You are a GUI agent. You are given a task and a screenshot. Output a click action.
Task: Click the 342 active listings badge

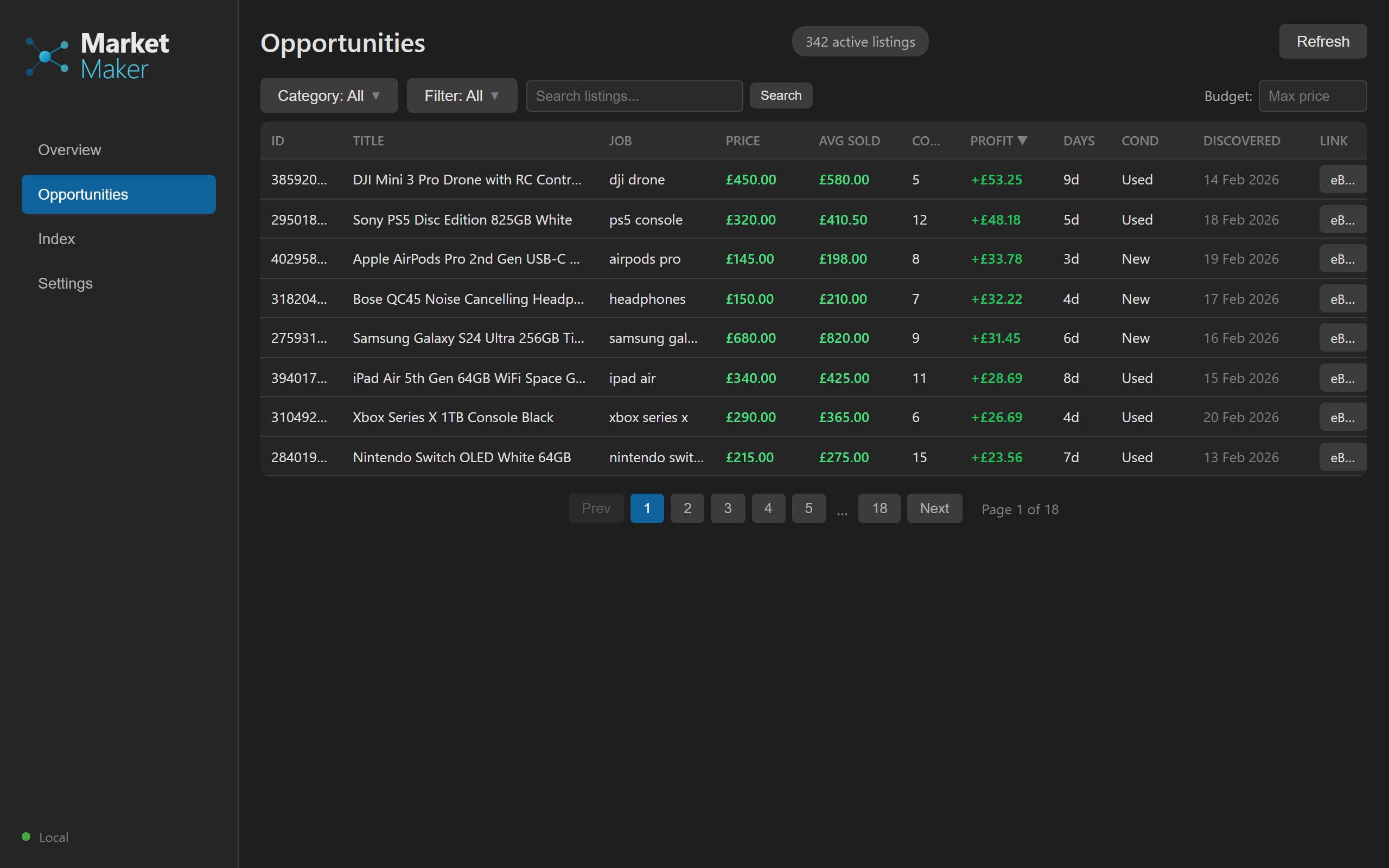point(860,41)
